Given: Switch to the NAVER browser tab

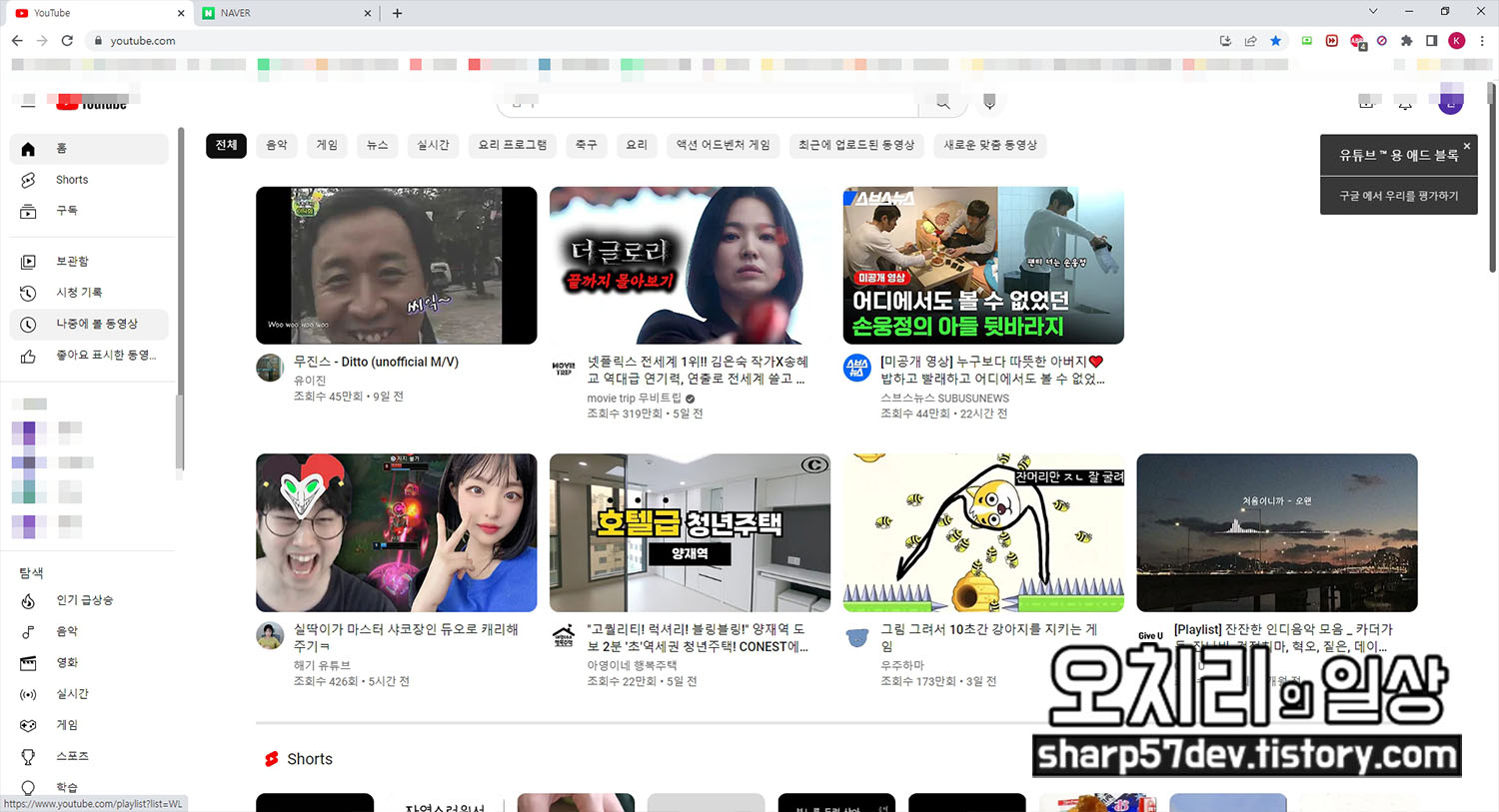Looking at the screenshot, I should 285,13.
